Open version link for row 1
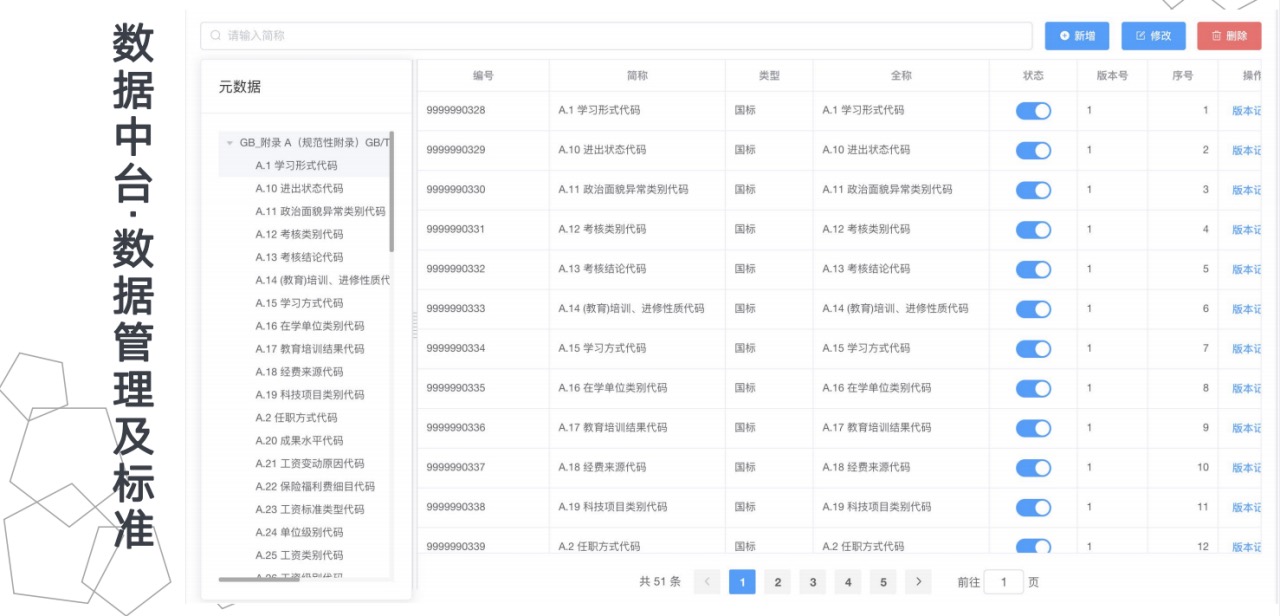The height and width of the screenshot is (616, 1280). click(x=1246, y=111)
